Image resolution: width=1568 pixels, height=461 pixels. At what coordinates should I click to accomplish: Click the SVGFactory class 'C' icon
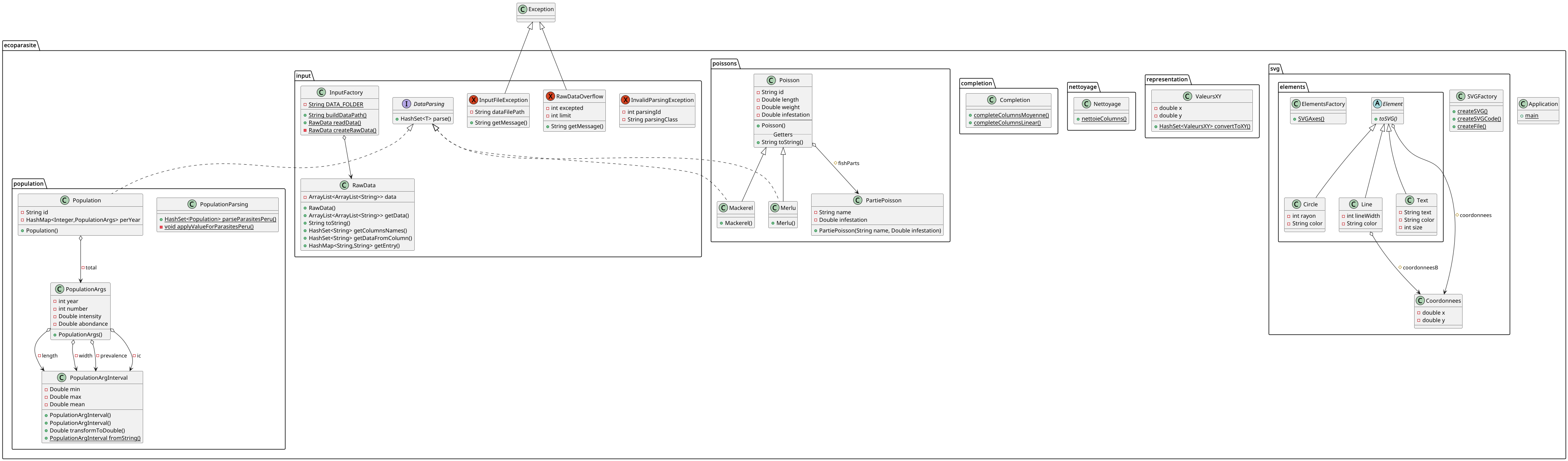[x=1461, y=96]
